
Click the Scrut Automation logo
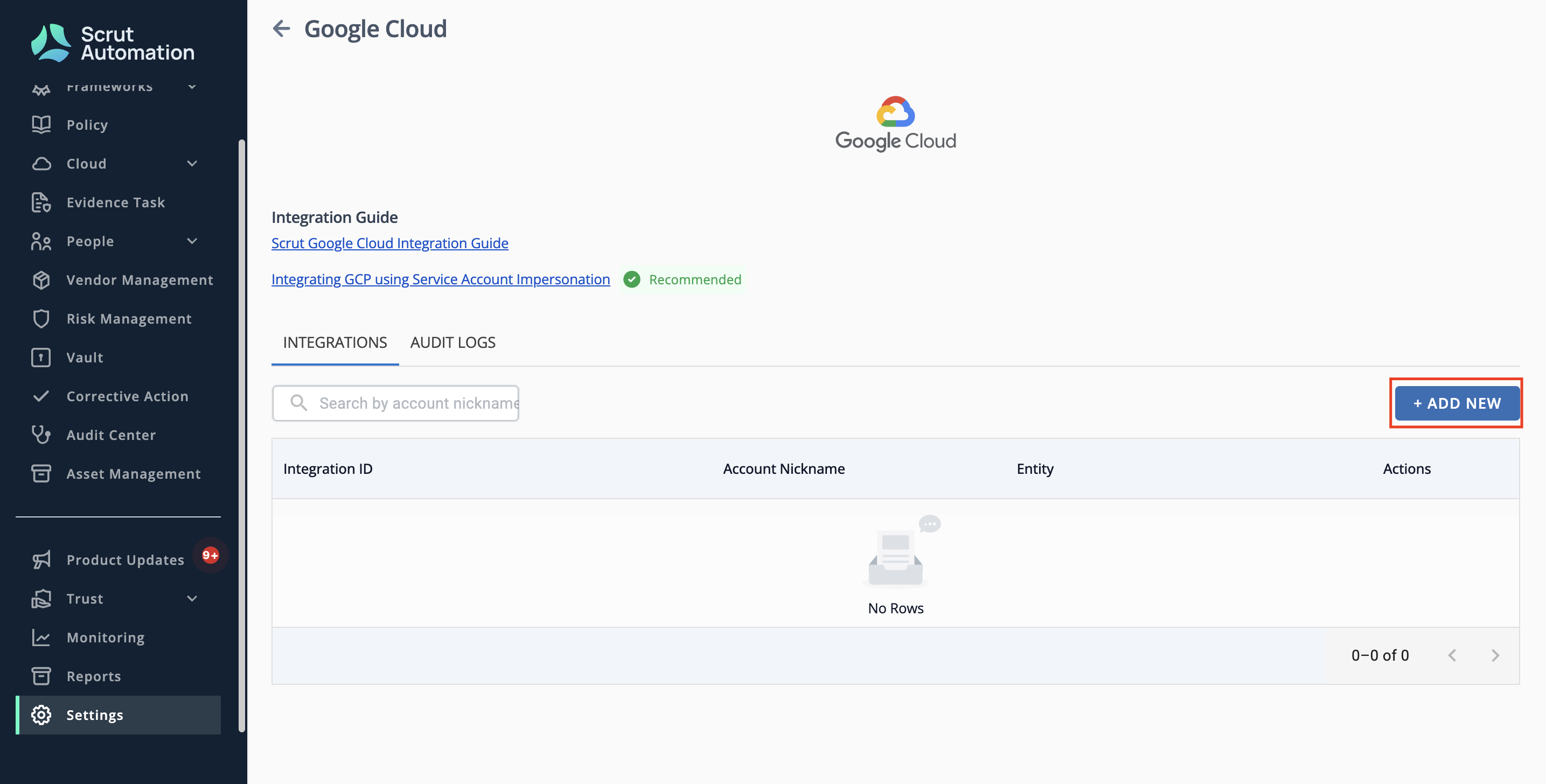click(x=112, y=43)
